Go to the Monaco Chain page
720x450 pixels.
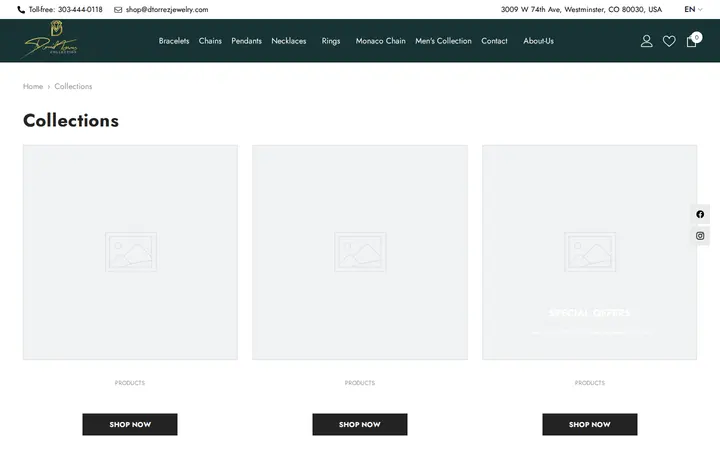coord(380,41)
